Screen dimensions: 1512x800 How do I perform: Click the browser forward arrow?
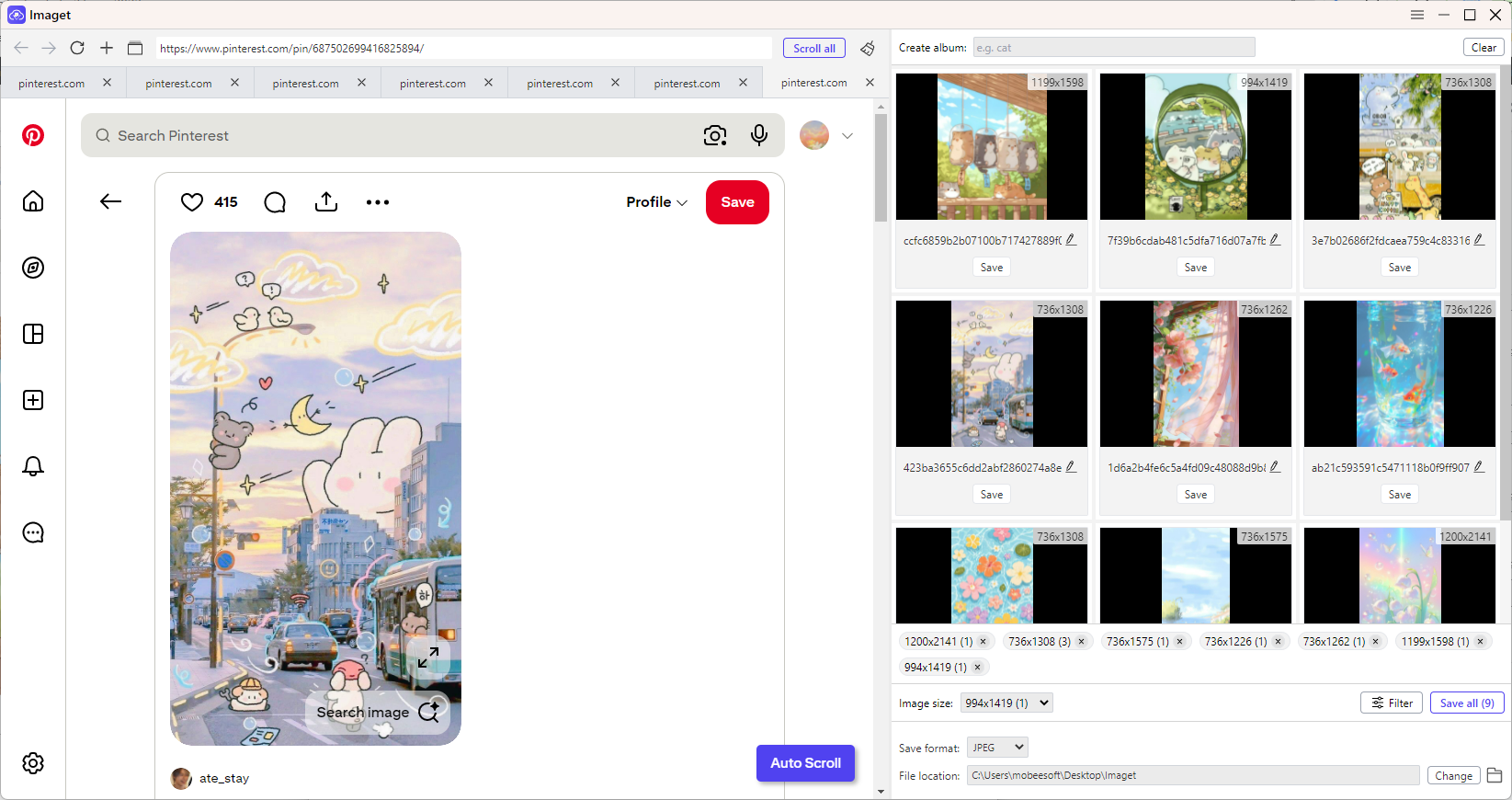pyautogui.click(x=49, y=48)
